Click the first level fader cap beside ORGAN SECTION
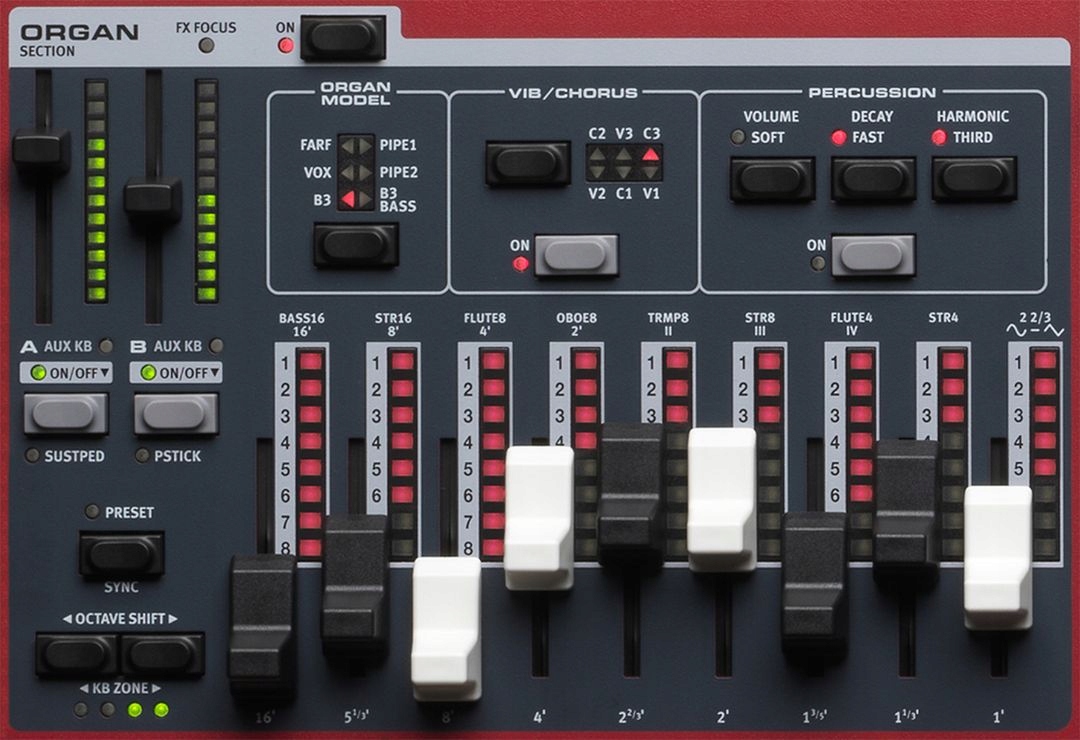 [x=41, y=150]
